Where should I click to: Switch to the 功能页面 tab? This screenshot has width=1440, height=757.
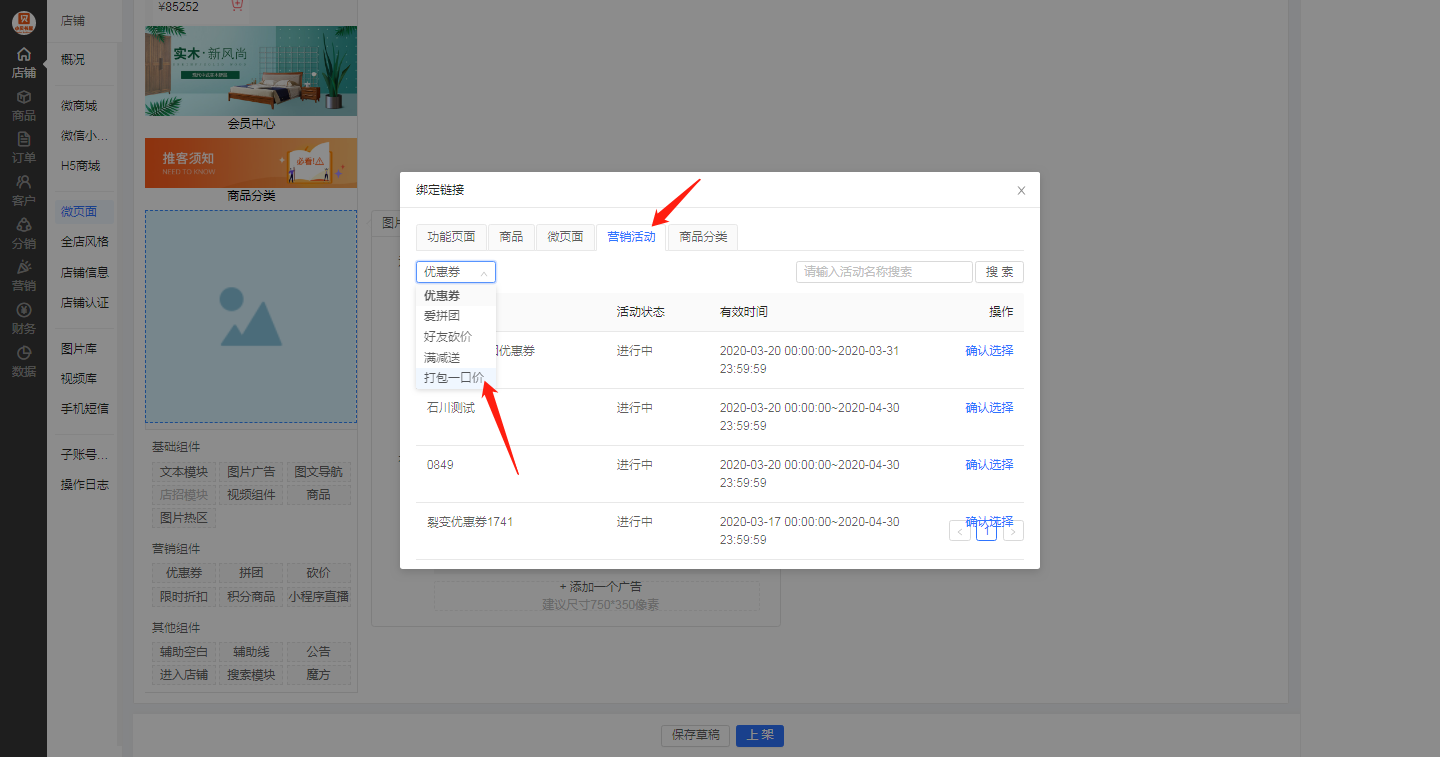point(450,237)
